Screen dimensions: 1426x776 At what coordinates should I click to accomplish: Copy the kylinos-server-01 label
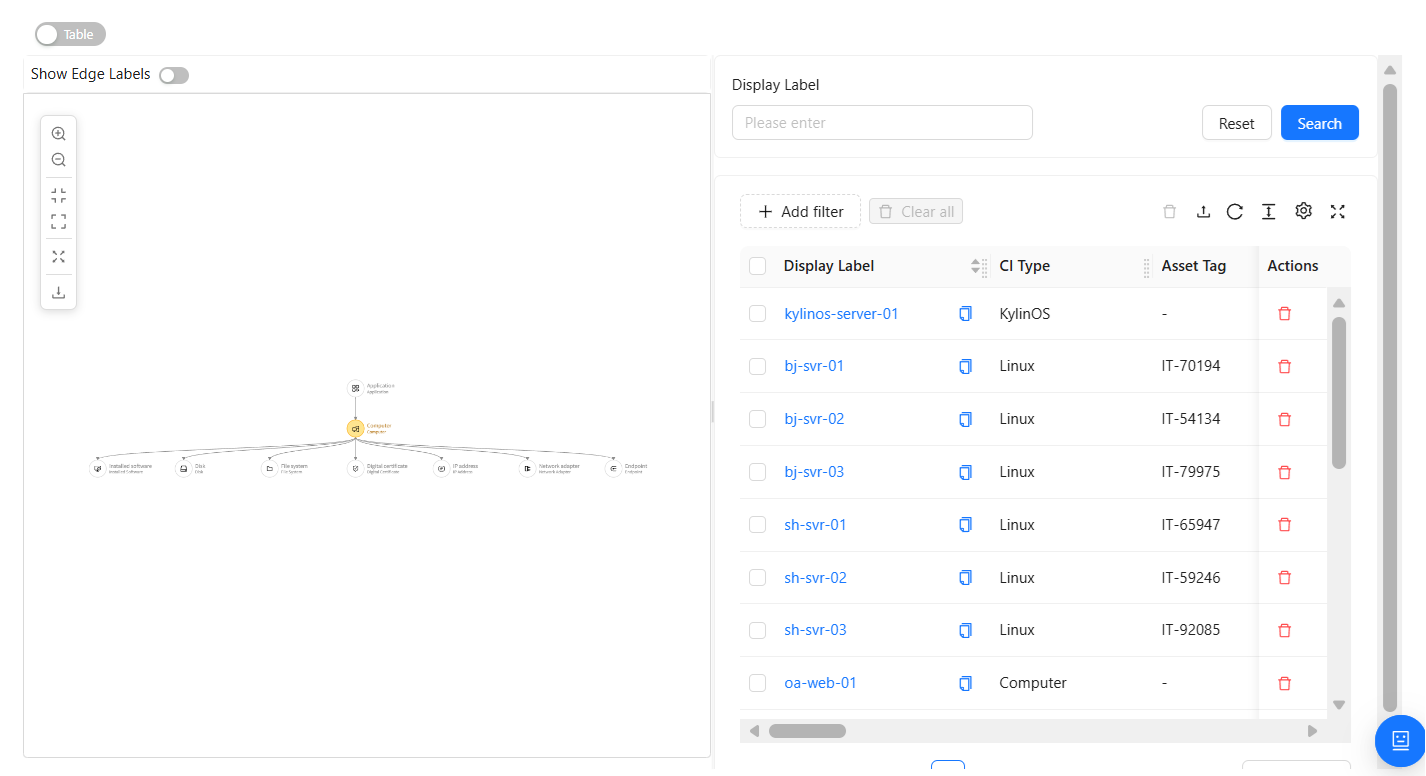(965, 314)
